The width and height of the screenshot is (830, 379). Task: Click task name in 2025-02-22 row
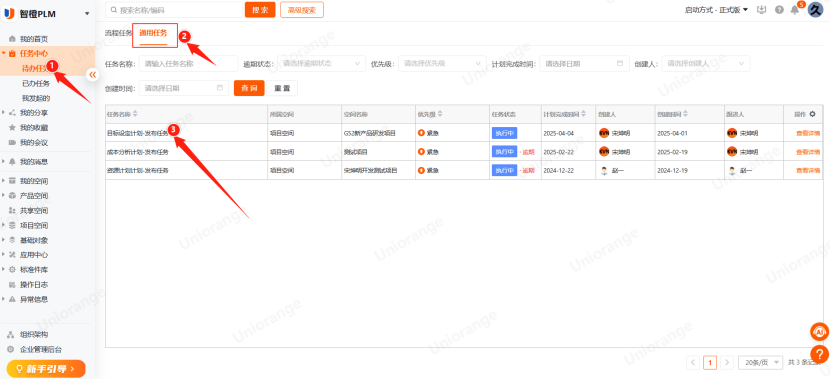coord(138,152)
